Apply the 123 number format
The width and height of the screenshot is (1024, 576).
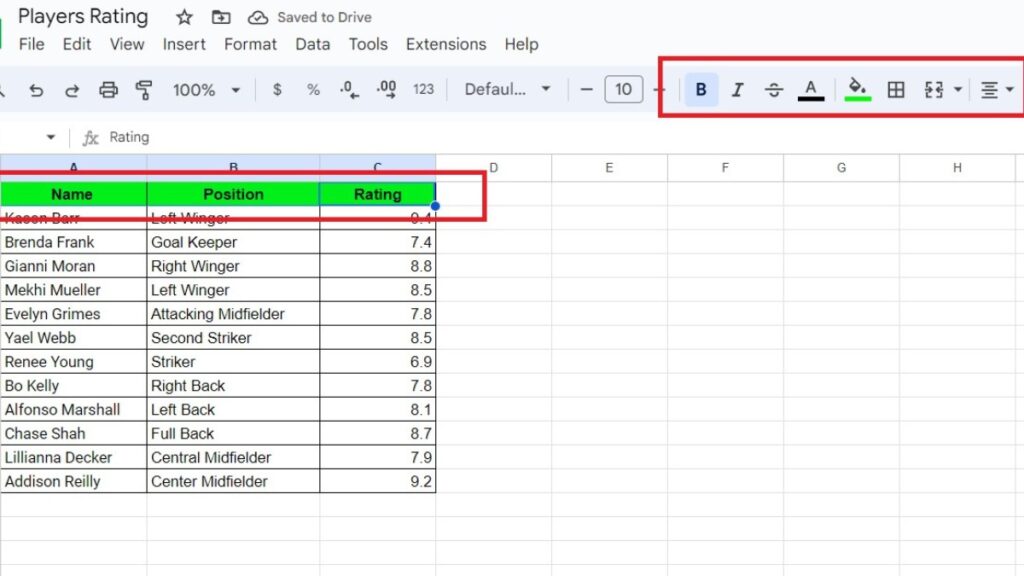(422, 89)
